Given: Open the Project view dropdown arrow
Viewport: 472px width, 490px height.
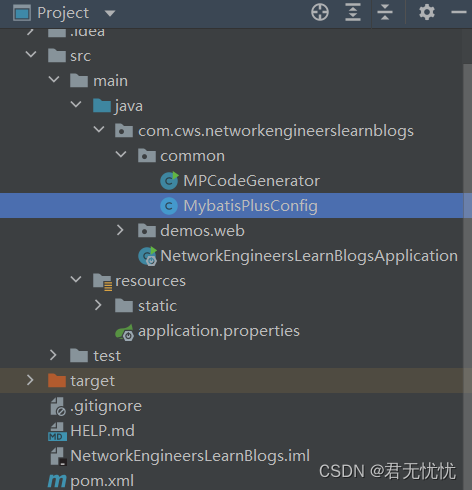Looking at the screenshot, I should [x=110, y=13].
